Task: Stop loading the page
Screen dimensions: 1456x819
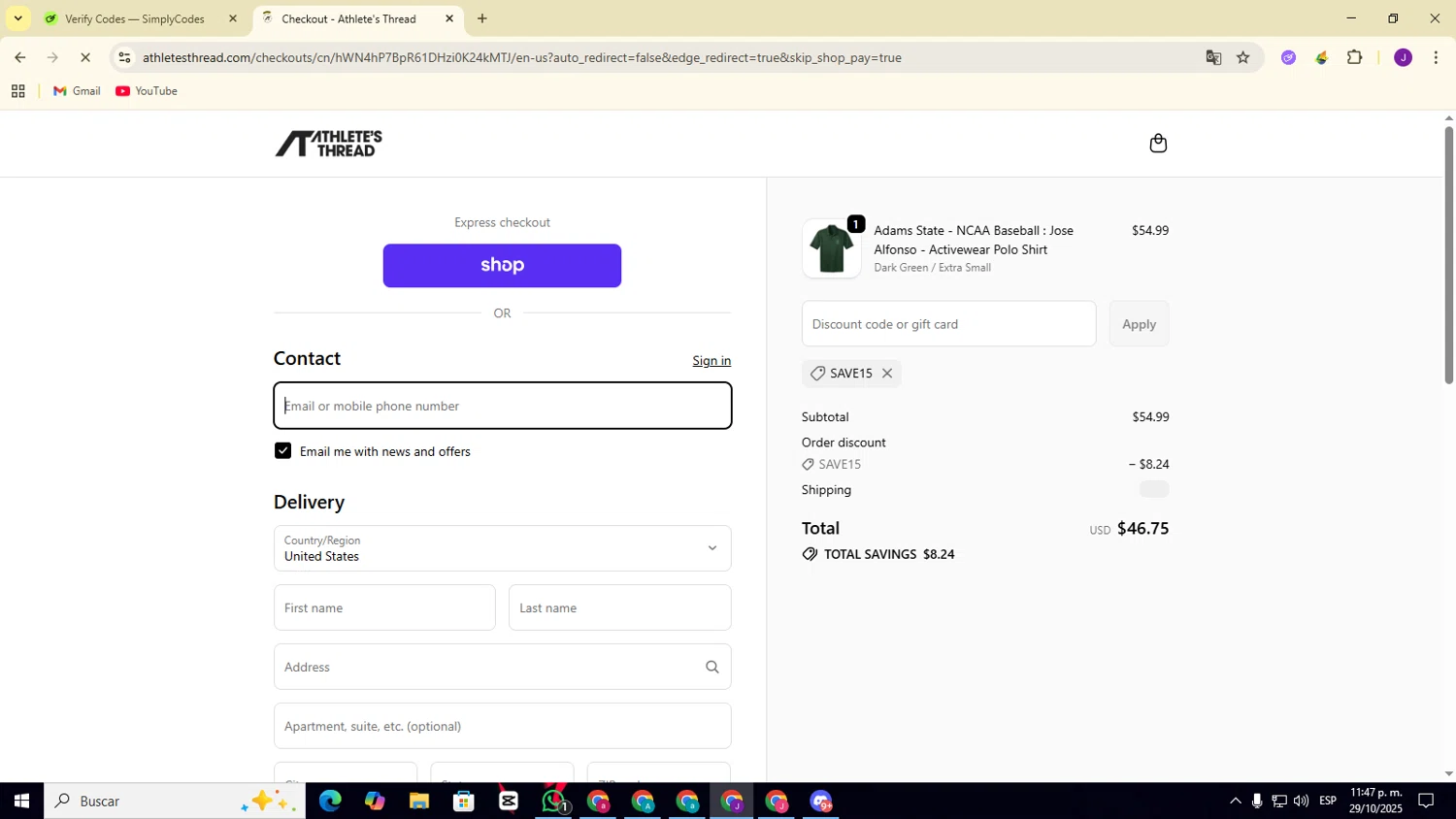Action: (x=85, y=58)
